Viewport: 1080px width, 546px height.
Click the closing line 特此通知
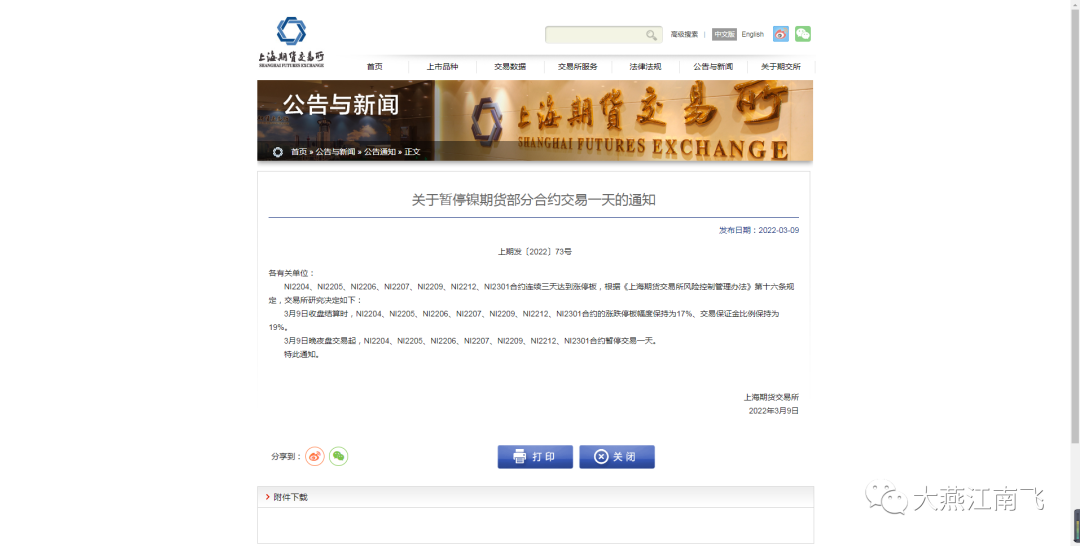pos(302,355)
